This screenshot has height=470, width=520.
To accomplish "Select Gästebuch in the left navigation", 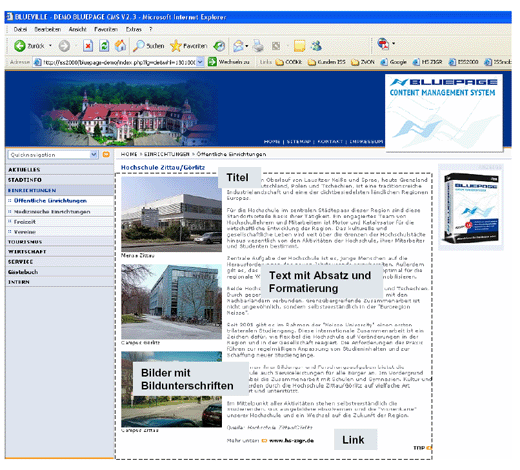I will click(23, 272).
